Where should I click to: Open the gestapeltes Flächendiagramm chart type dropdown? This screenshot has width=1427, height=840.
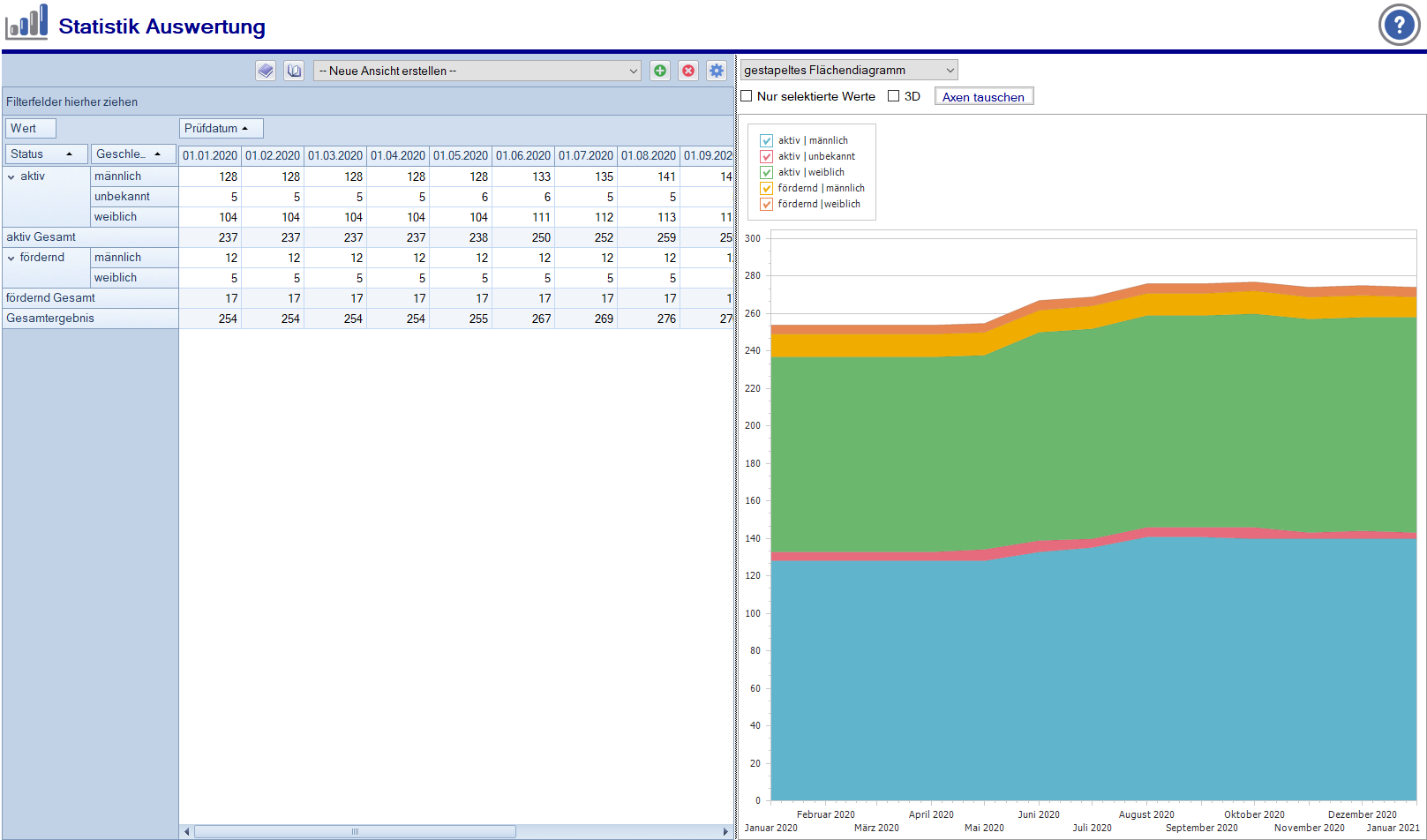click(x=848, y=70)
